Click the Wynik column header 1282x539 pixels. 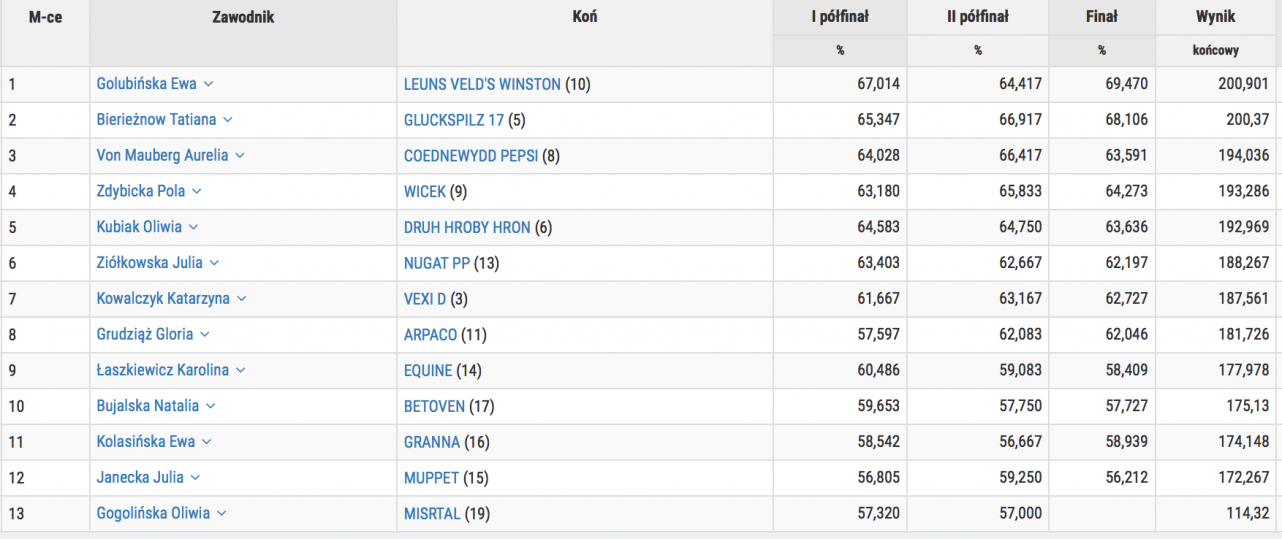point(1215,17)
